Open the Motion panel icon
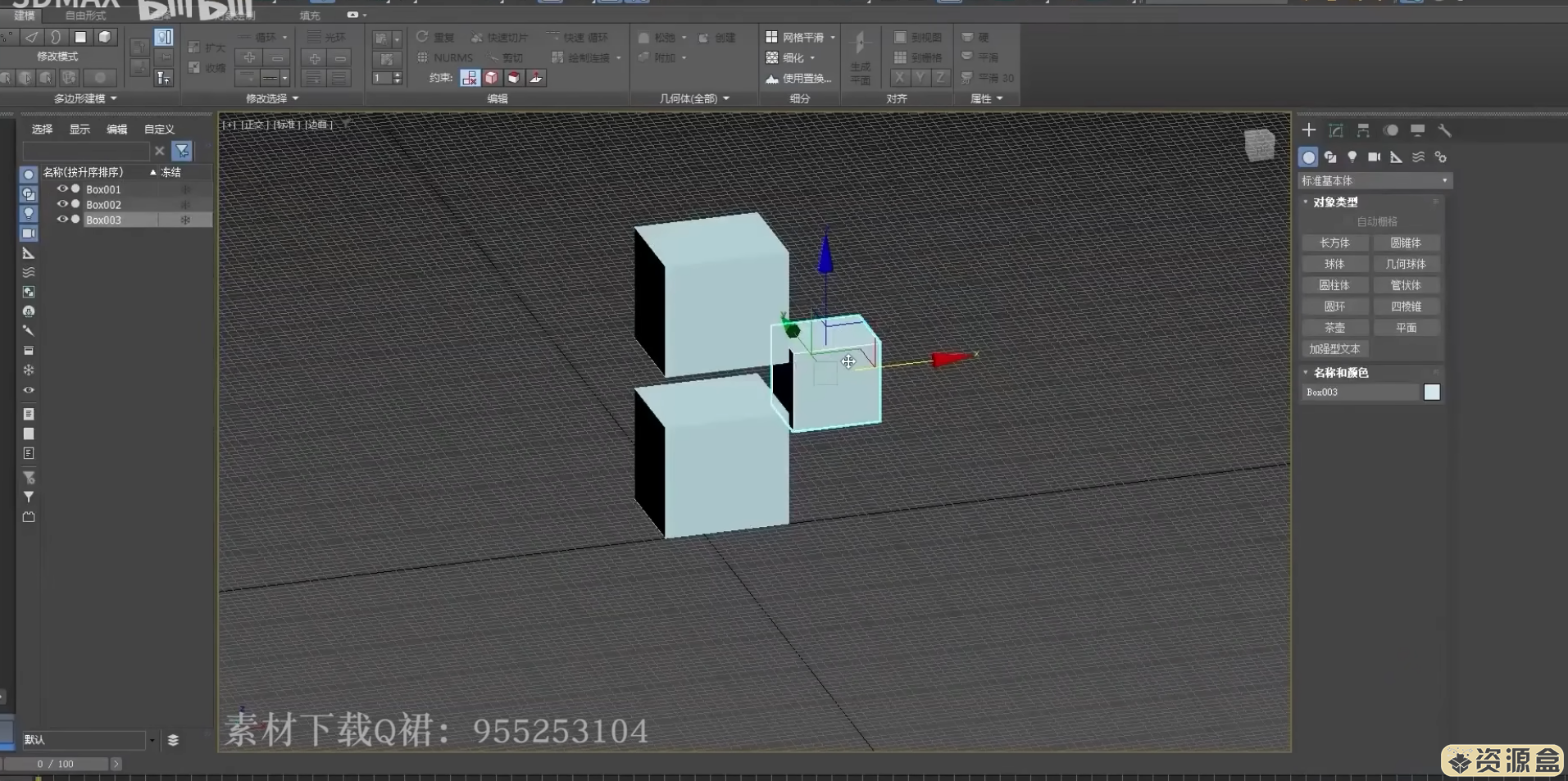This screenshot has width=1568, height=781. (1390, 130)
